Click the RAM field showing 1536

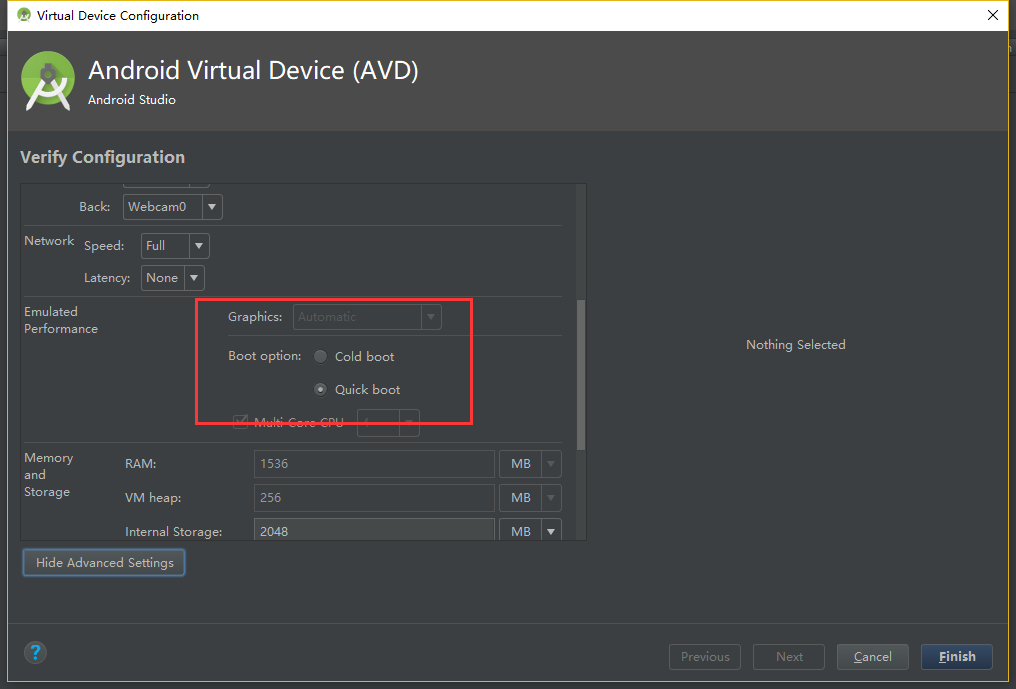[x=375, y=464]
